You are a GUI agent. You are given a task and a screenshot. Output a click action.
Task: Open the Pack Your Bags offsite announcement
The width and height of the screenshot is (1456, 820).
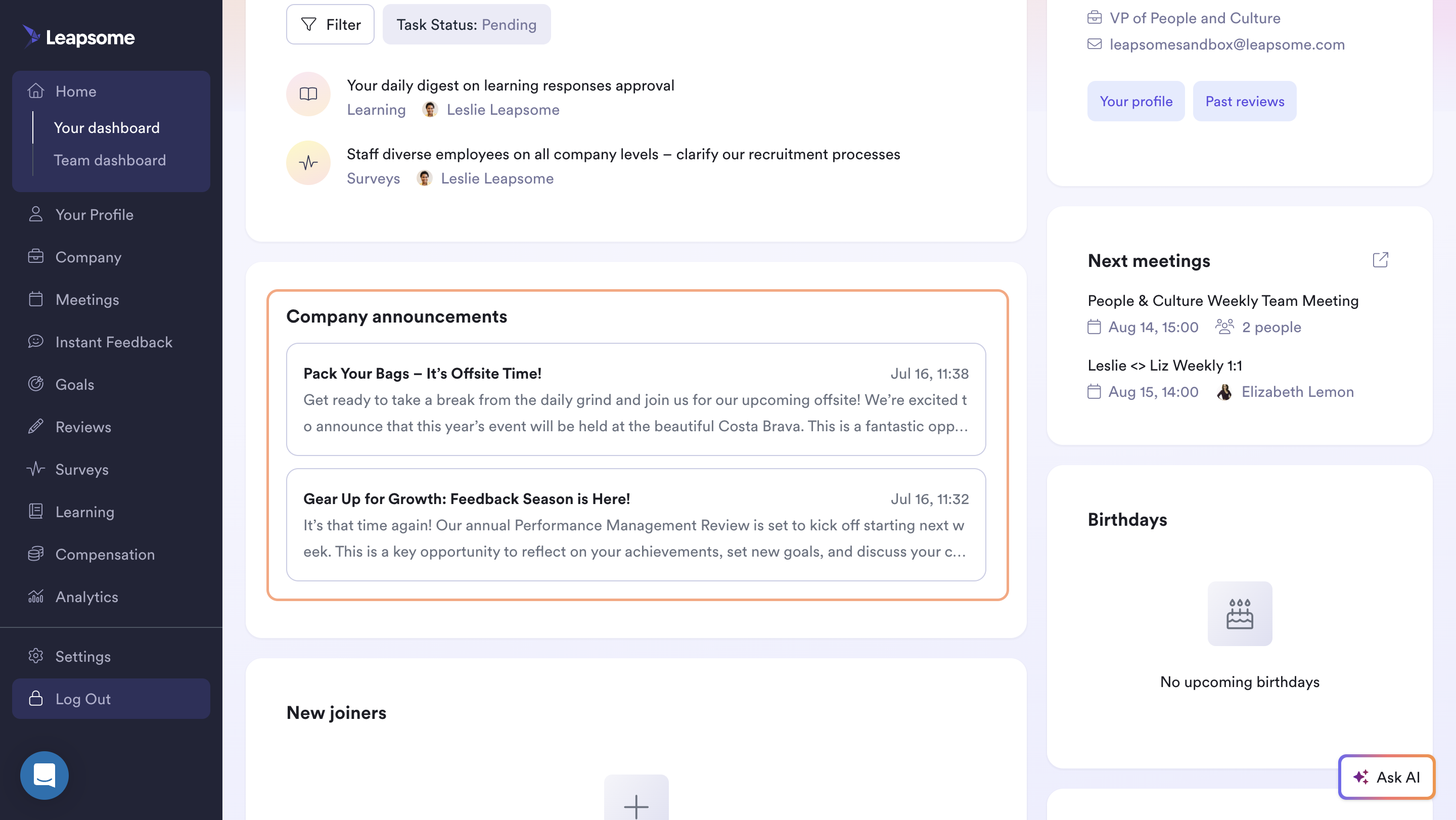[636, 399]
